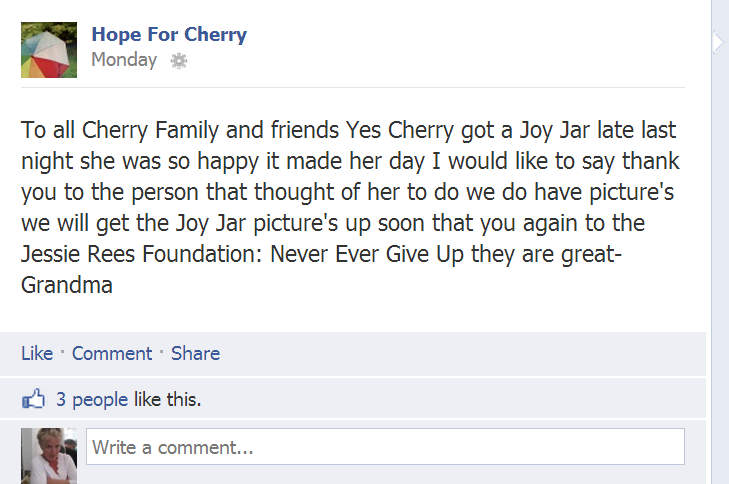Like the Hope For Cherry post
The image size is (729, 484).
37,353
